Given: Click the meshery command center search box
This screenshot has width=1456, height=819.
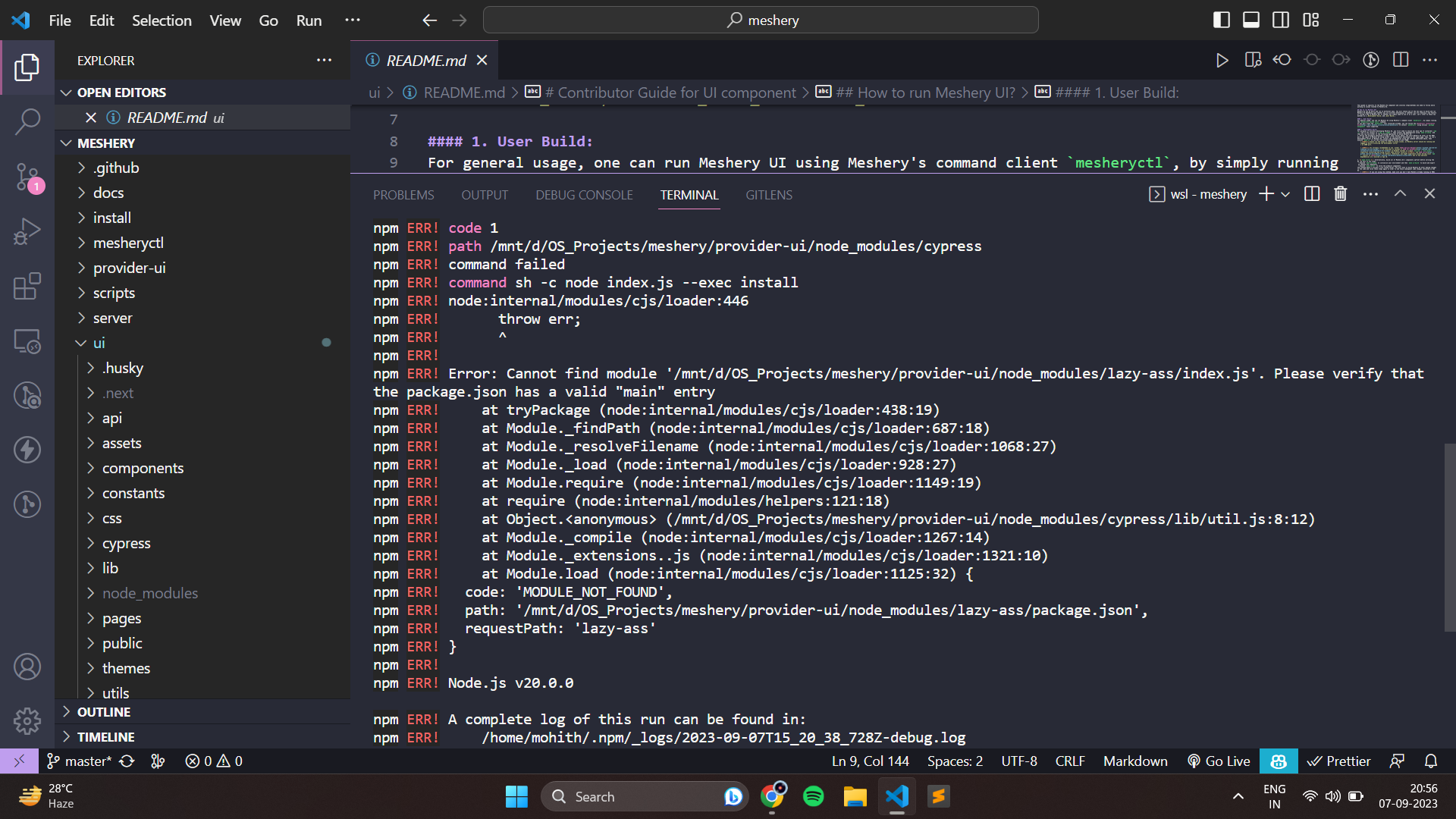Looking at the screenshot, I should point(761,20).
